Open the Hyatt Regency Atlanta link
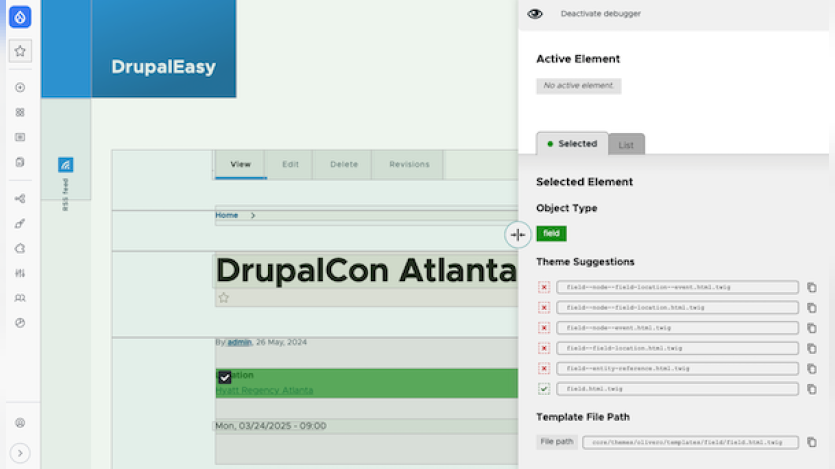 pyautogui.click(x=264, y=390)
